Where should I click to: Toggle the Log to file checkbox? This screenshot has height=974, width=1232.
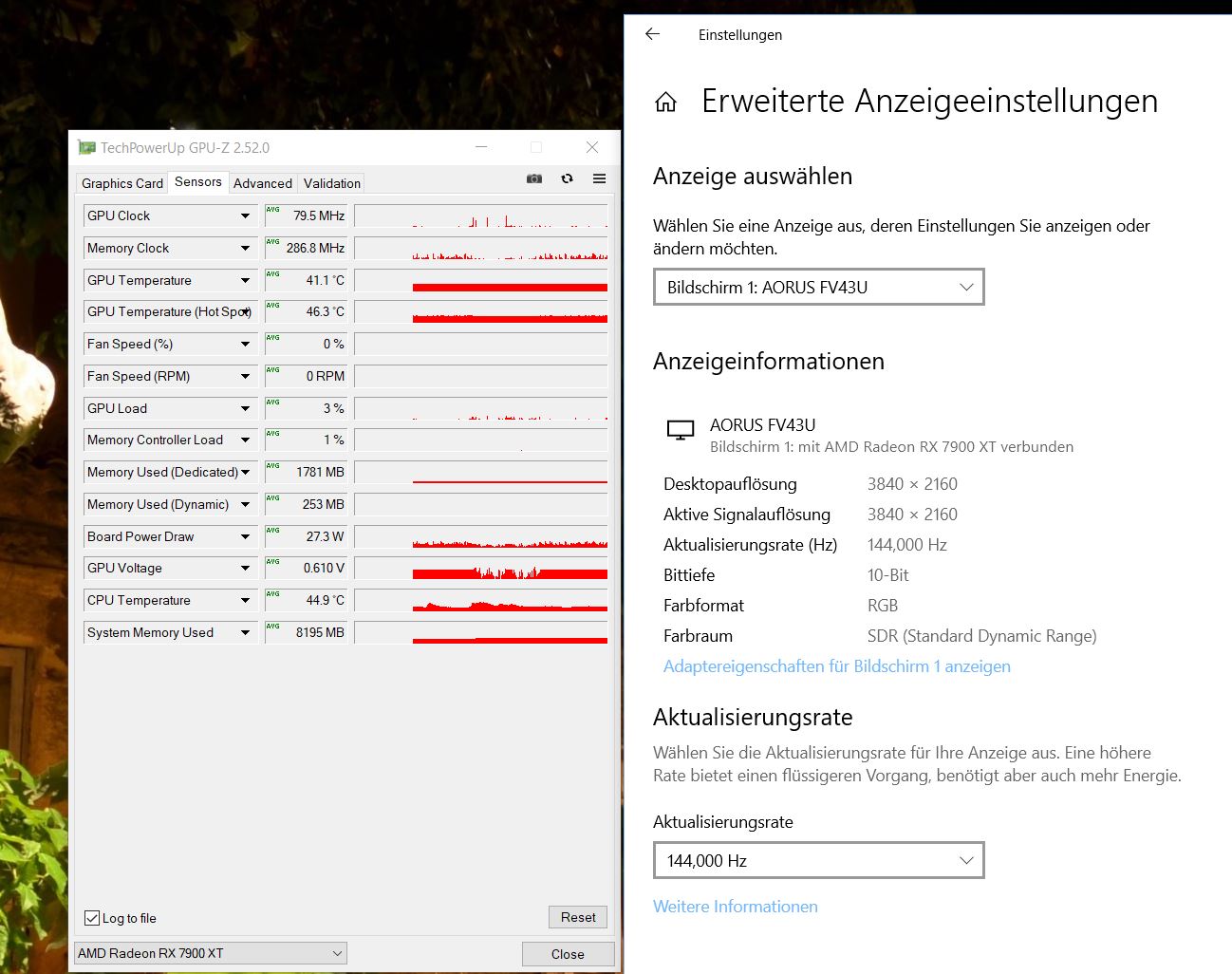point(92,918)
